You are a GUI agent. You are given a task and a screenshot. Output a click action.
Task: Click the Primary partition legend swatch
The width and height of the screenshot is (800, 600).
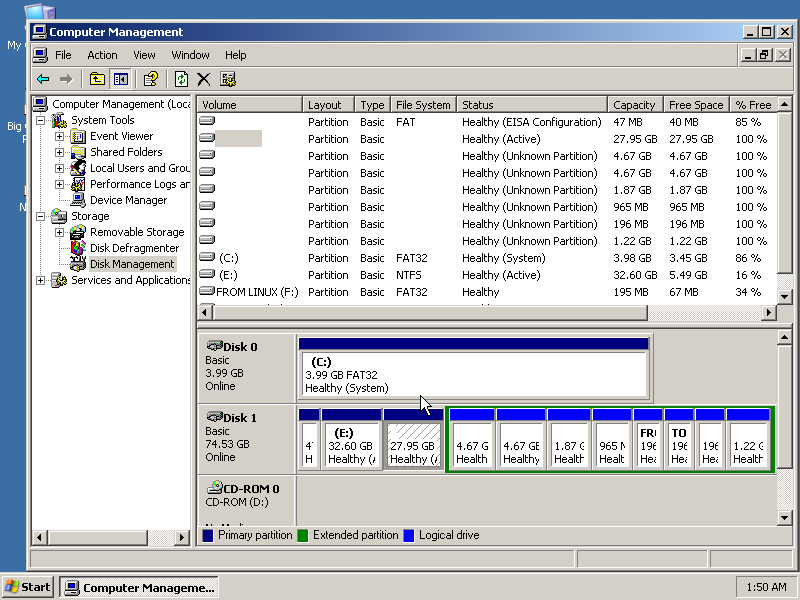pos(208,536)
